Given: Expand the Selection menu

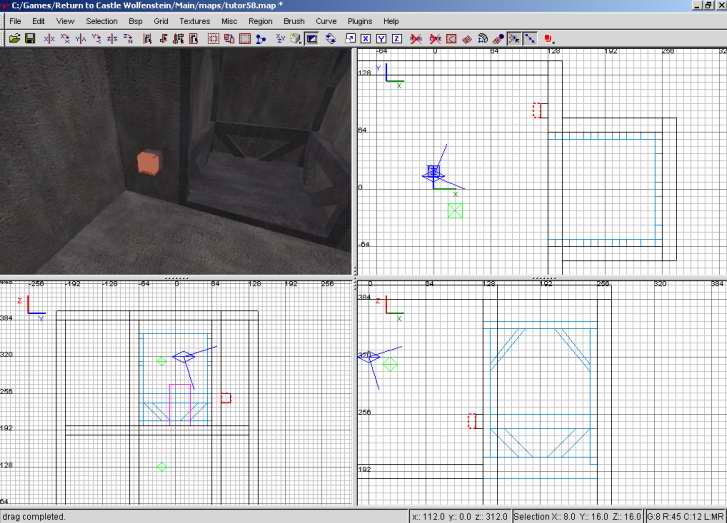Looking at the screenshot, I should [x=101, y=21].
